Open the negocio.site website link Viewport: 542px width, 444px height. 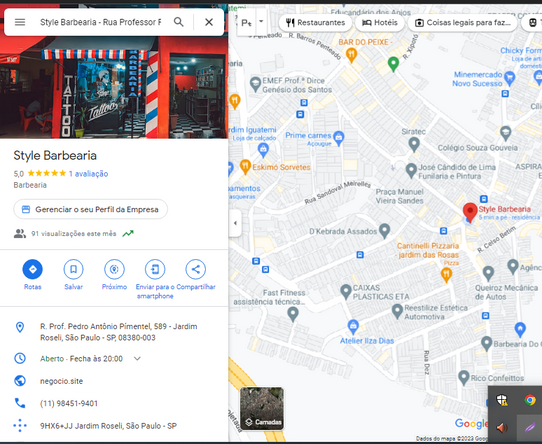(x=62, y=381)
